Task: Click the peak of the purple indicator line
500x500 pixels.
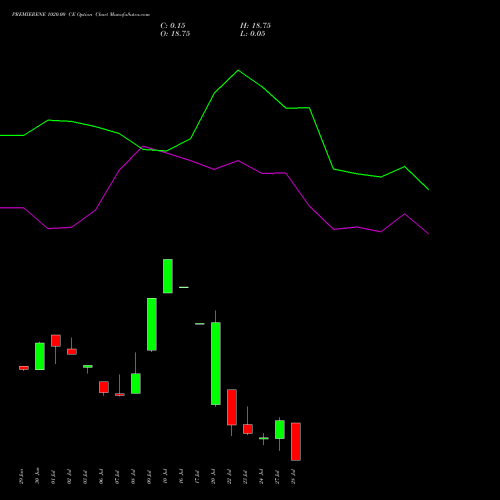Action: coord(143,146)
